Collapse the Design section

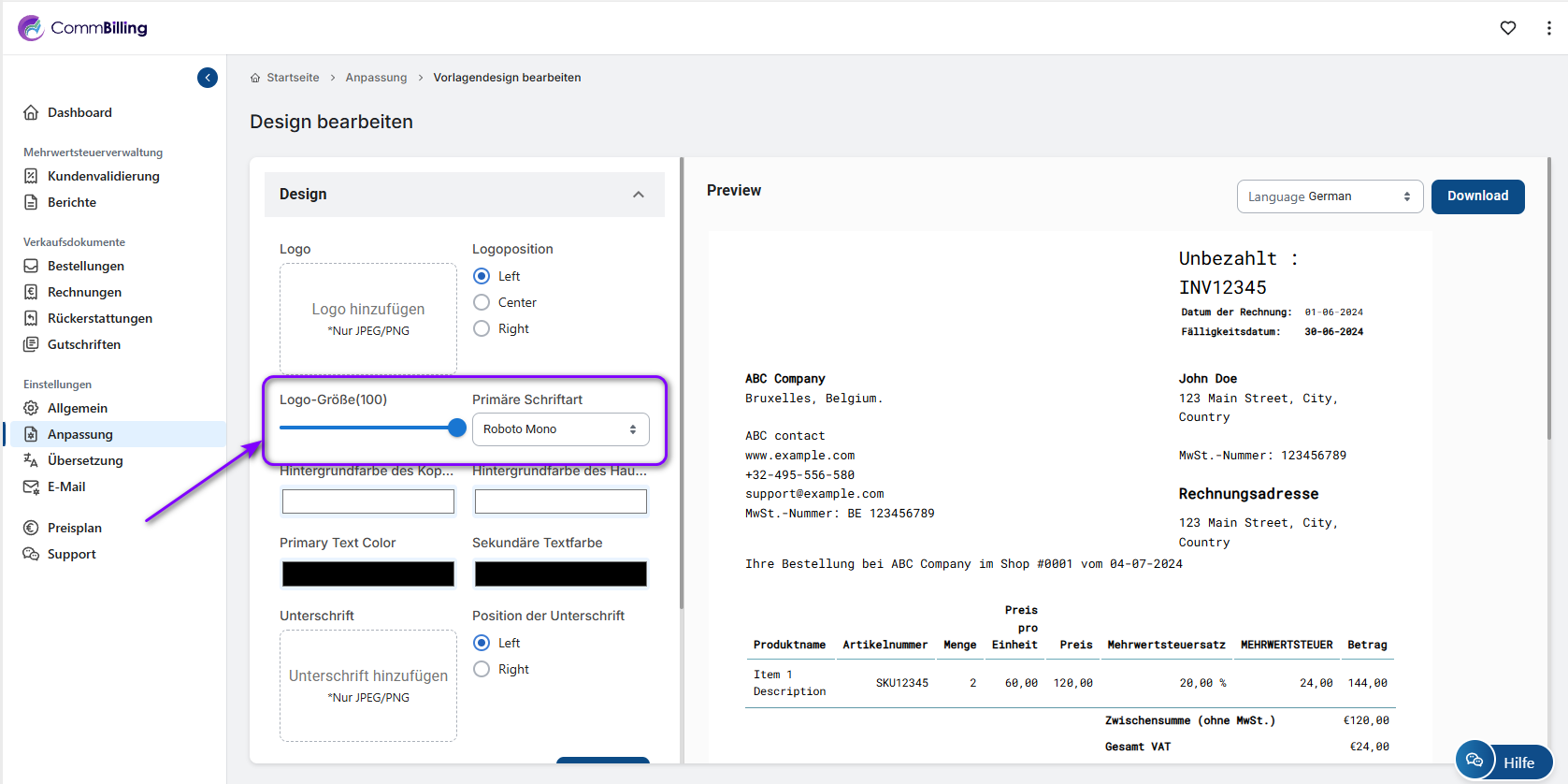pyautogui.click(x=639, y=195)
